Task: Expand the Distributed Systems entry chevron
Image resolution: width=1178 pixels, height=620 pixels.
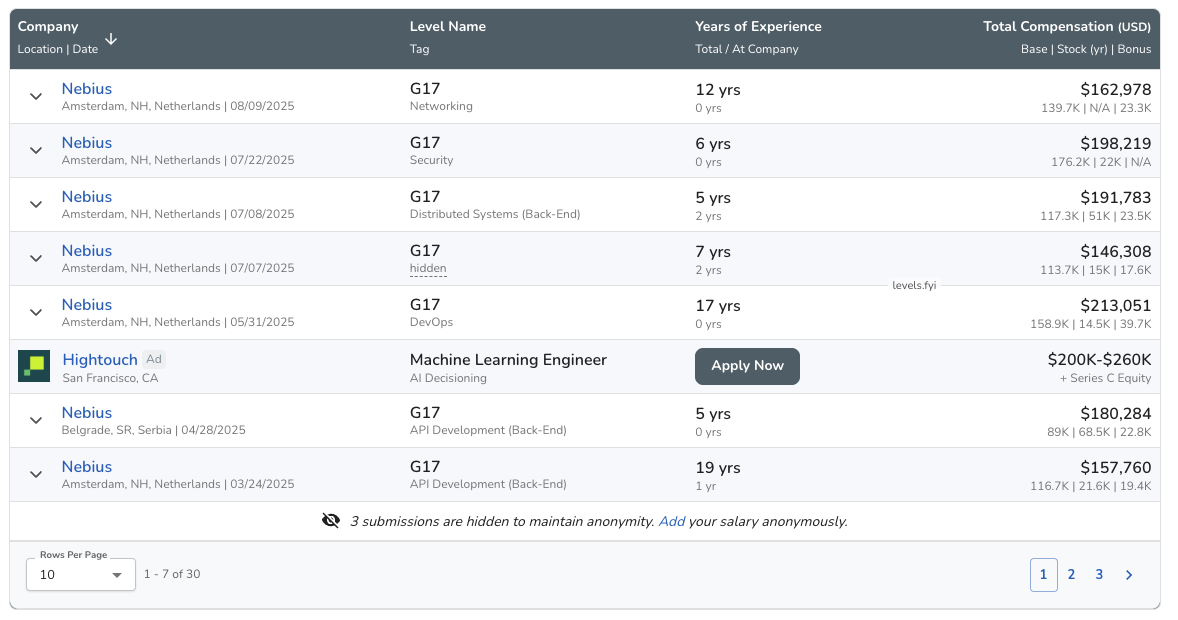Action: 36,204
